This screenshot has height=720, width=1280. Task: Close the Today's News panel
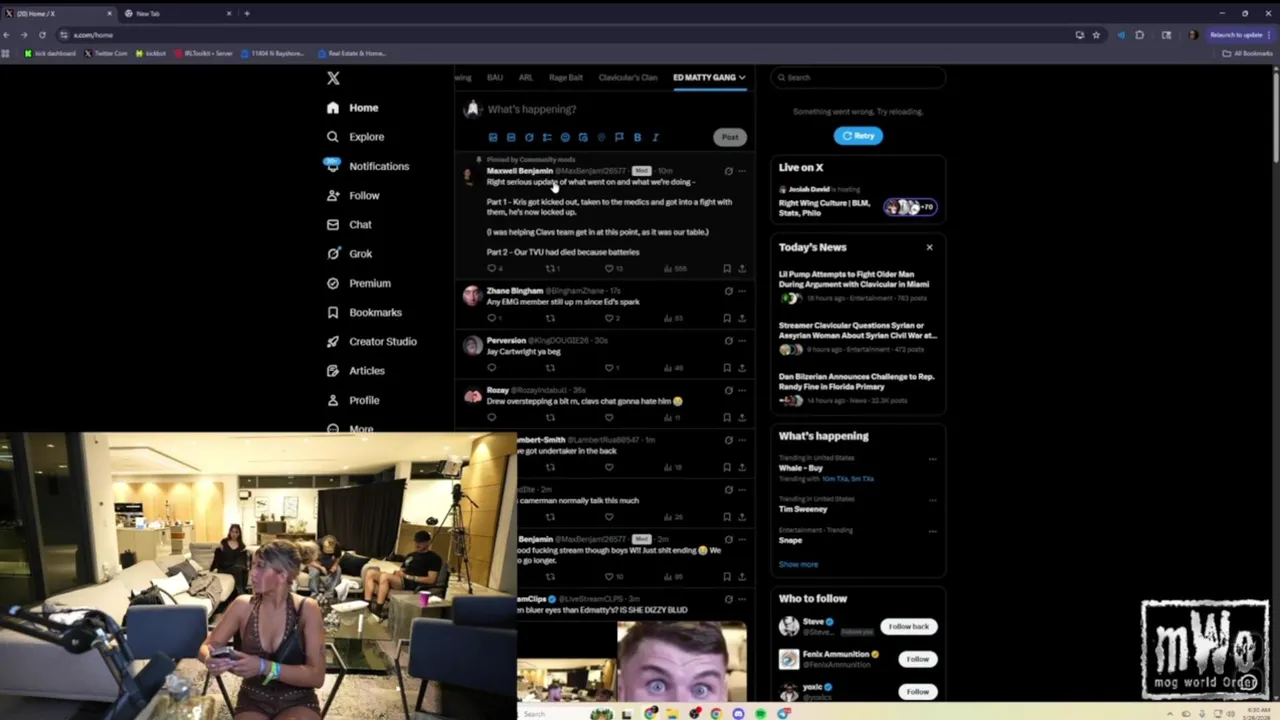pos(929,247)
